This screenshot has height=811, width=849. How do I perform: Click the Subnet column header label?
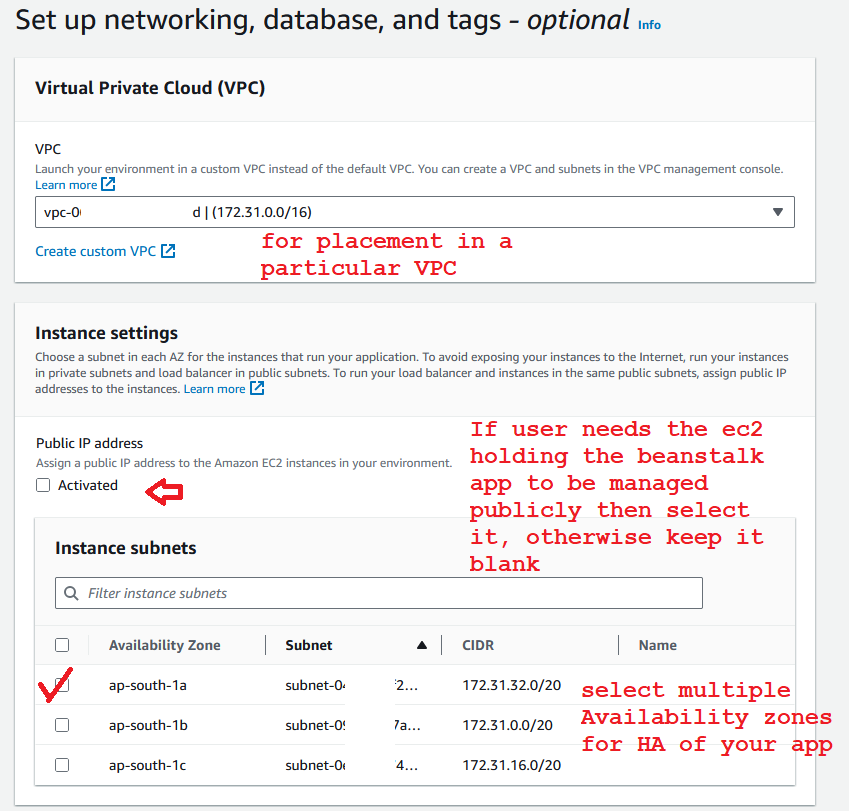[x=309, y=645]
